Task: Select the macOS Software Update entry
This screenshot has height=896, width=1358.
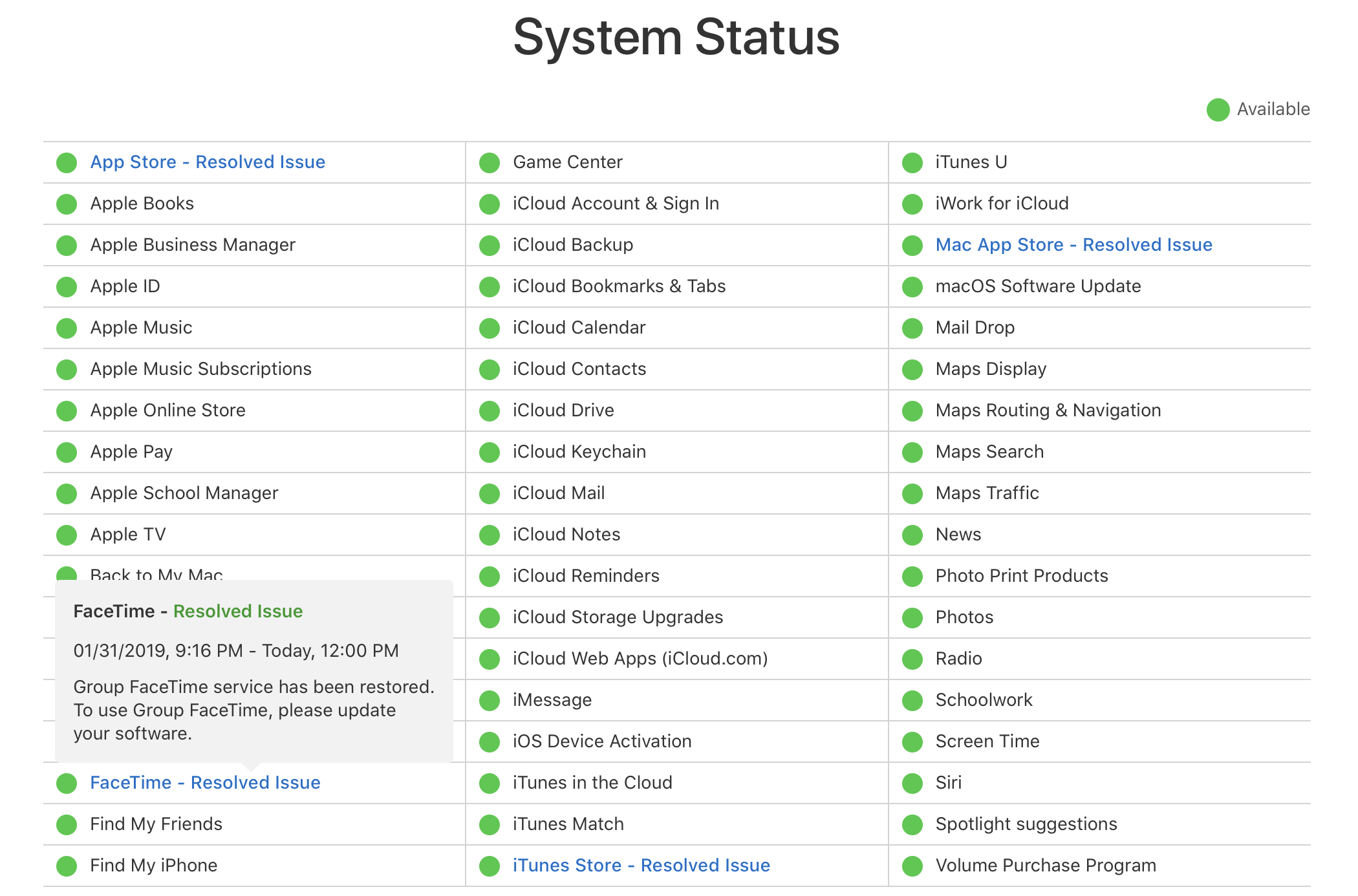Action: pos(1038,286)
